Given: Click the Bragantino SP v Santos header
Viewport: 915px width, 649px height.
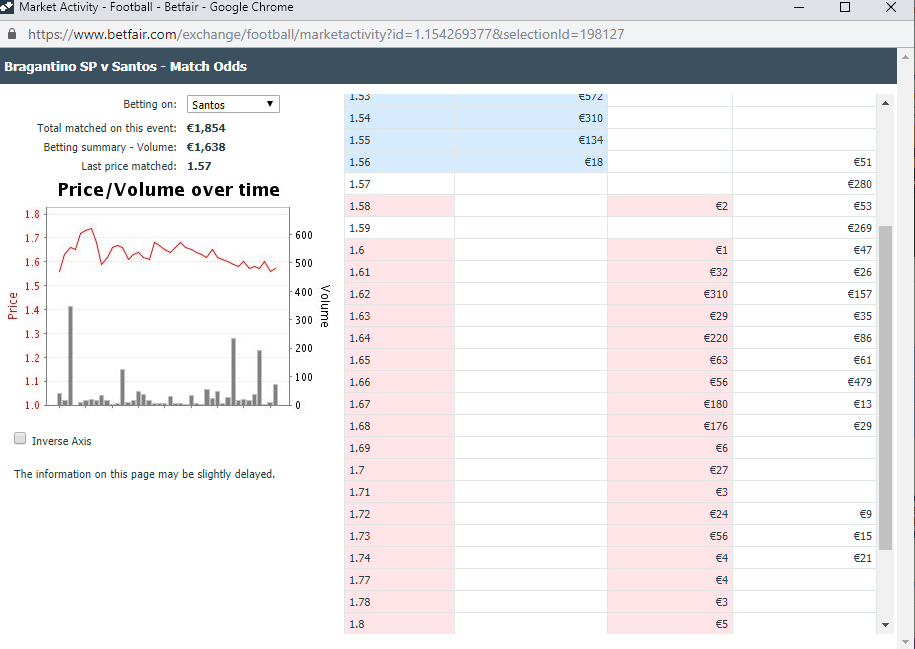Looking at the screenshot, I should pyautogui.click(x=125, y=67).
